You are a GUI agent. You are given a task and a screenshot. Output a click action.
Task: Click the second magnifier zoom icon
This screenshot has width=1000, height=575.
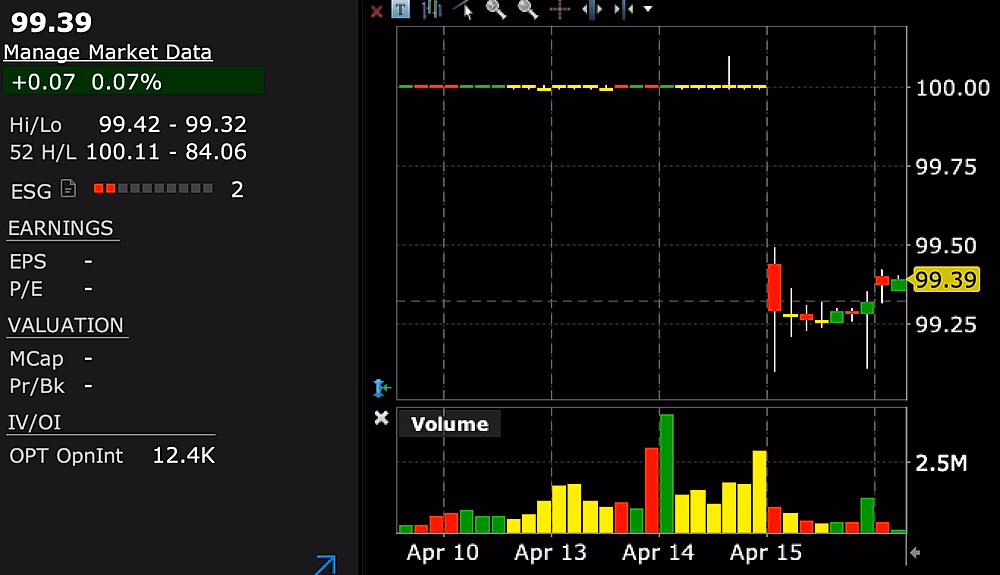coord(527,10)
